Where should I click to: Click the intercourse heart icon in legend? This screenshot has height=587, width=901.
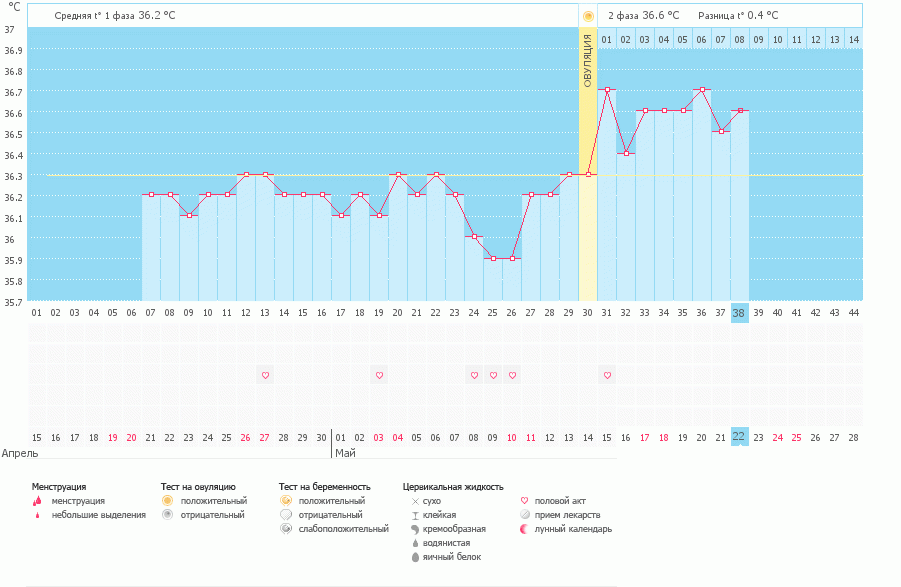tap(526, 501)
